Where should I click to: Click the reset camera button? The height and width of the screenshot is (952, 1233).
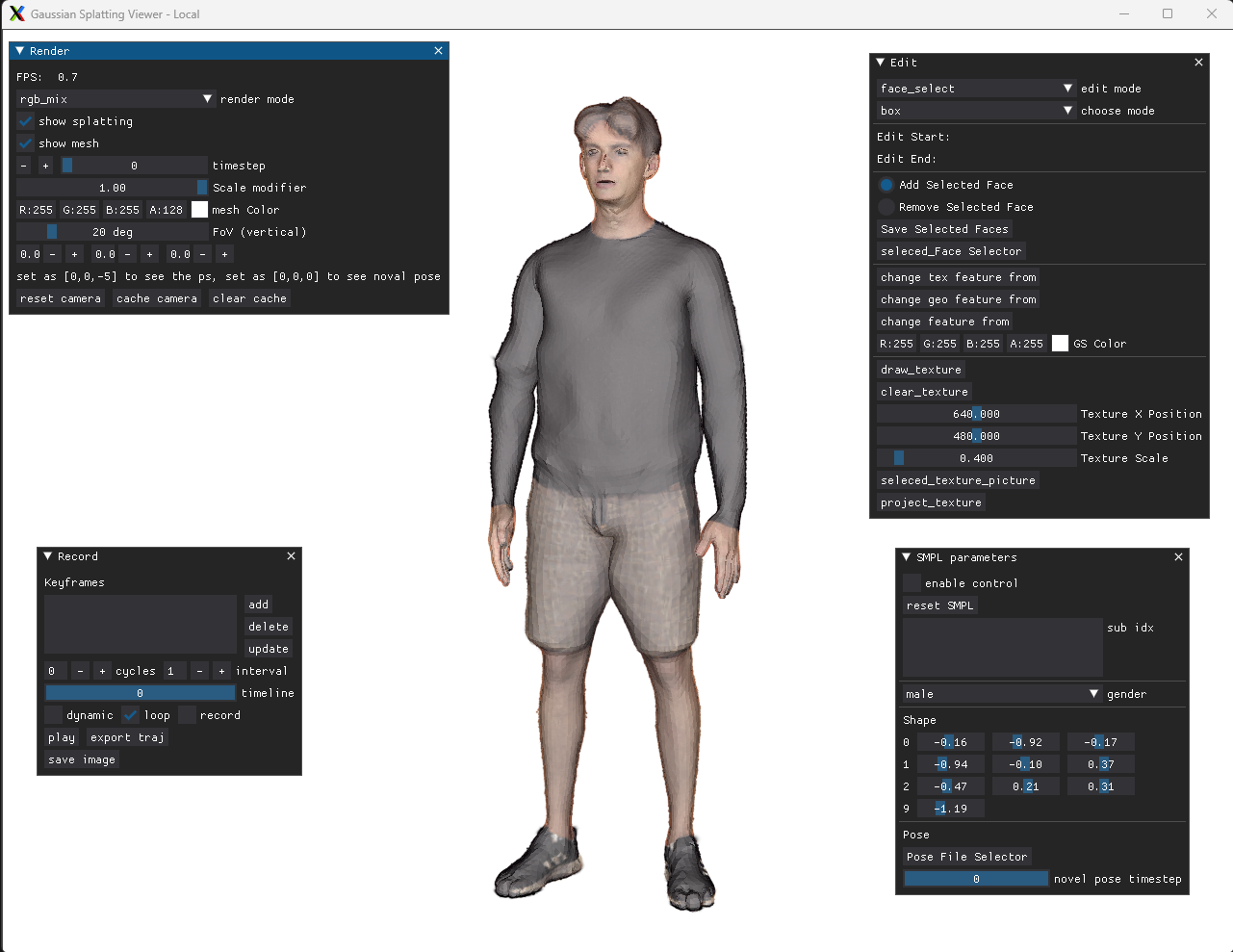tap(61, 298)
